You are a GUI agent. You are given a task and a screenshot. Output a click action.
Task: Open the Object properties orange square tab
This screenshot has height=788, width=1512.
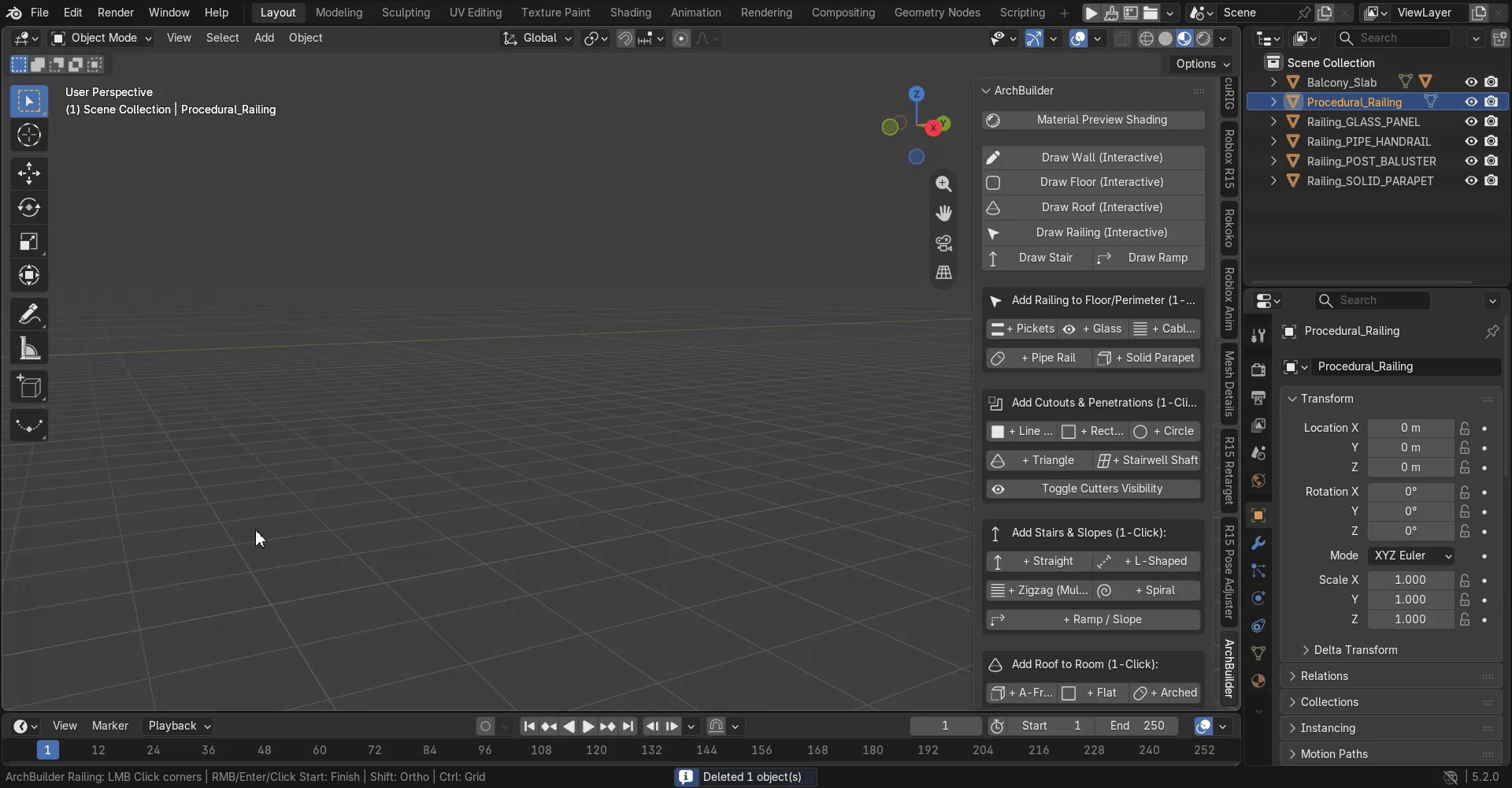1258,515
